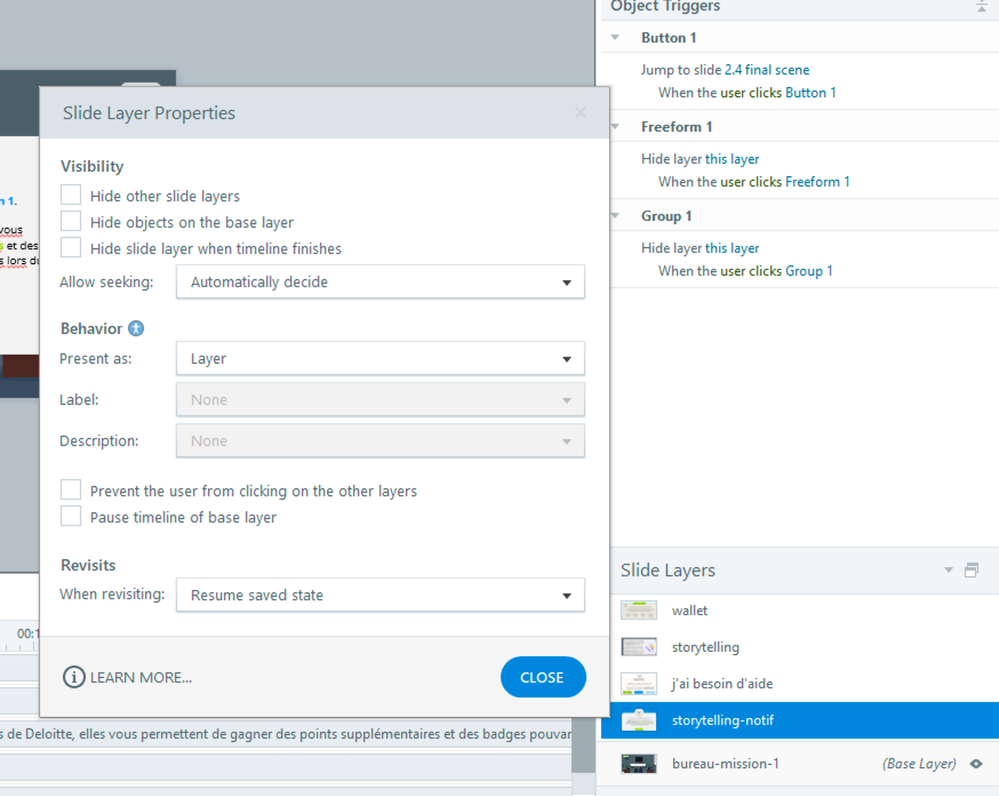The image size is (999, 796).
Task: Click the info icon beside Learn More
Action: [x=74, y=677]
